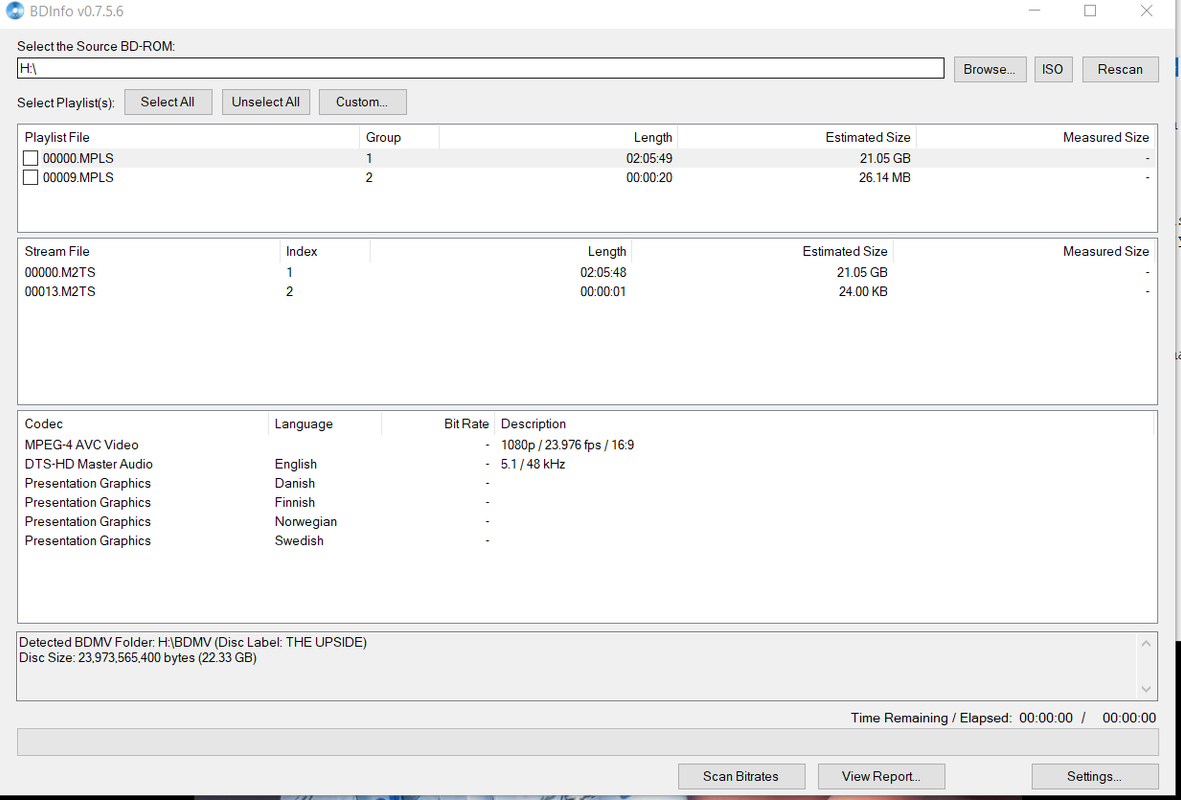Click the log scrollbar up arrow
This screenshot has width=1181, height=800.
pyautogui.click(x=1146, y=643)
